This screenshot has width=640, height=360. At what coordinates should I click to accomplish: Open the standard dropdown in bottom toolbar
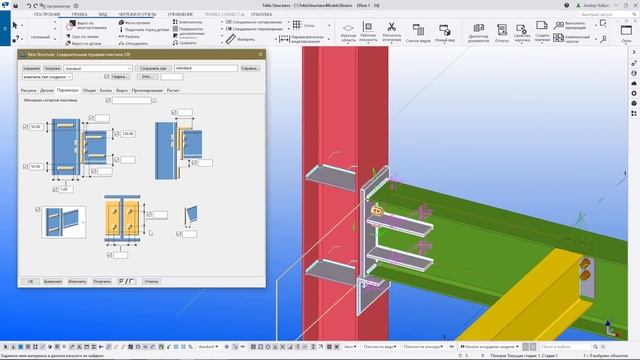point(208,347)
